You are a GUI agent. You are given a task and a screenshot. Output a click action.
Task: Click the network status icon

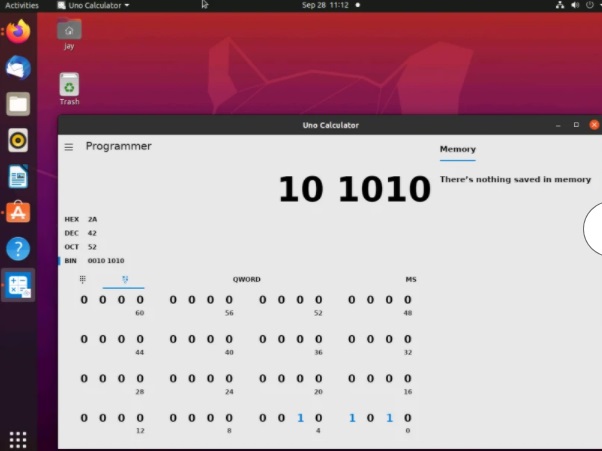560,5
